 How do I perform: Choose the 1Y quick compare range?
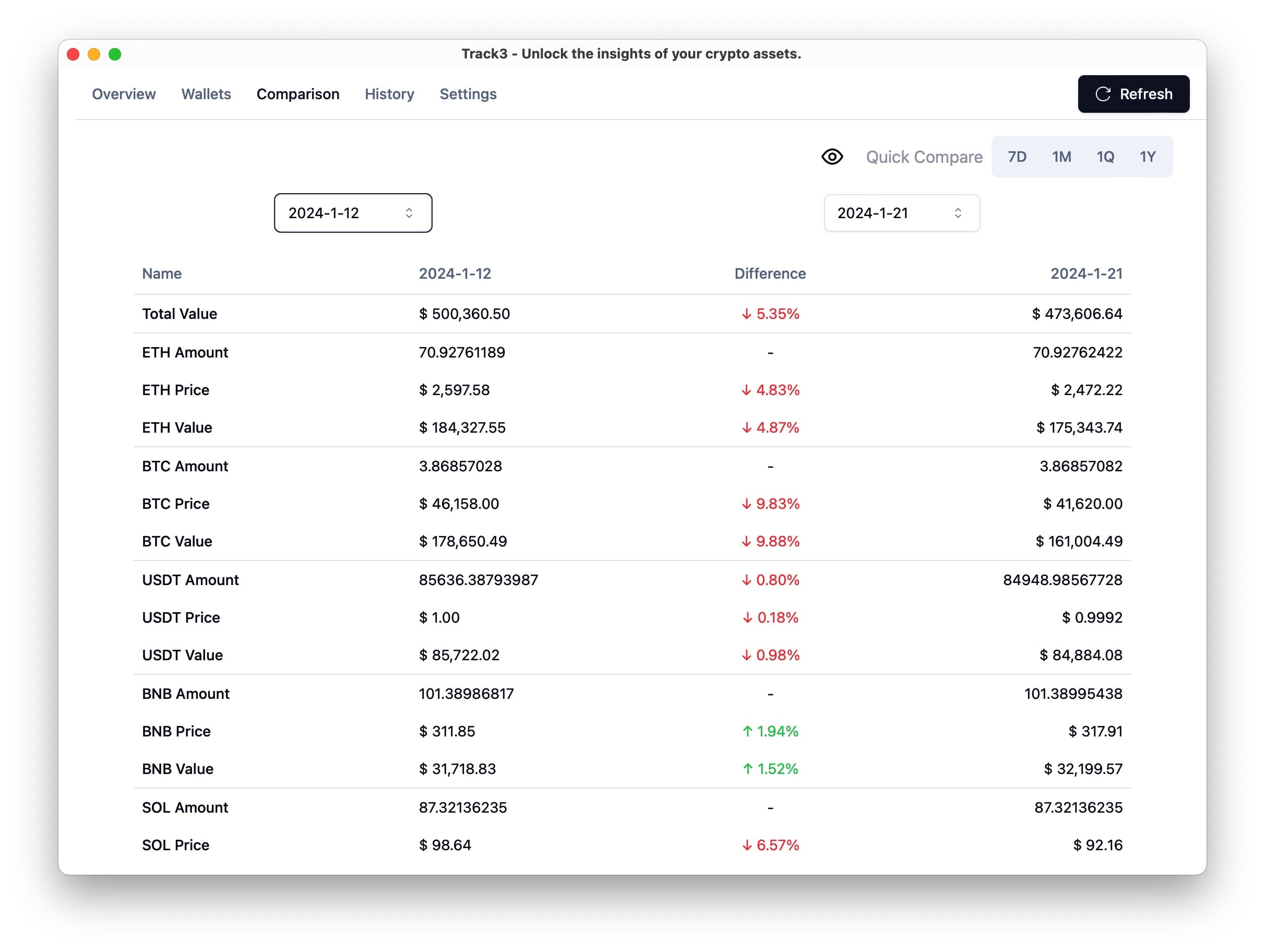[x=1147, y=157]
